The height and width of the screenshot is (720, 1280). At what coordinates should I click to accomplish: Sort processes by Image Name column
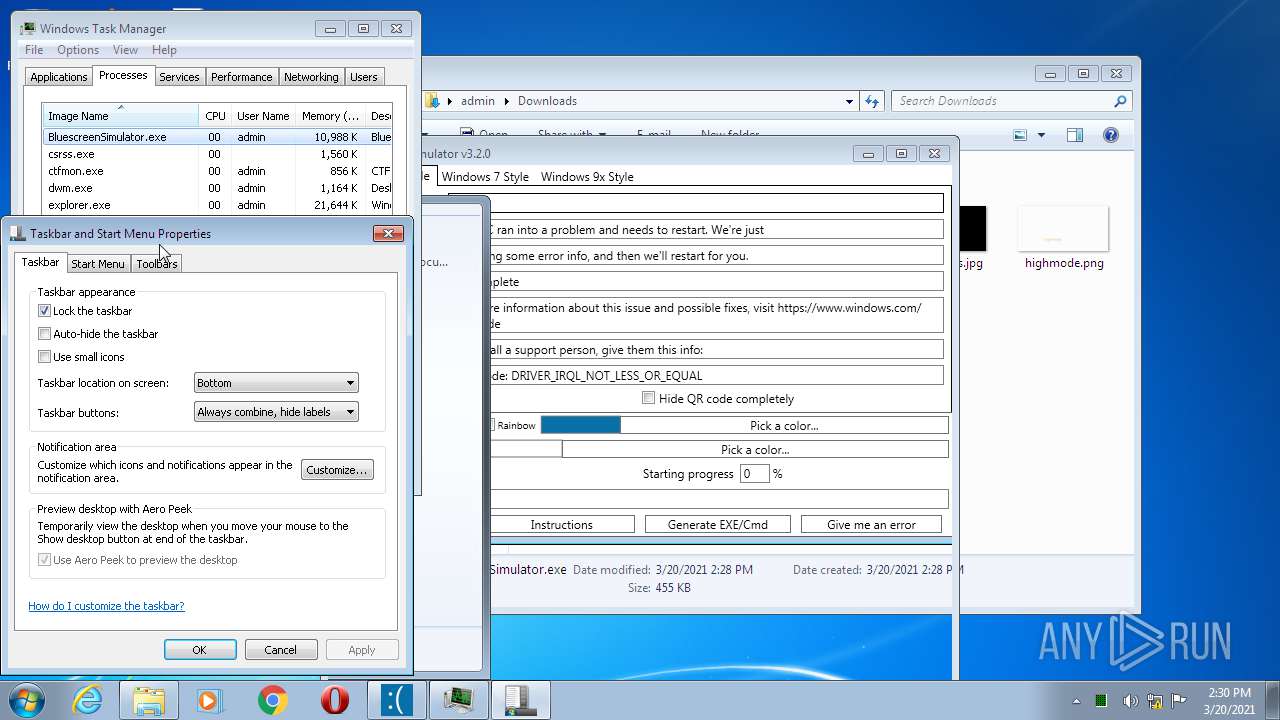point(120,116)
